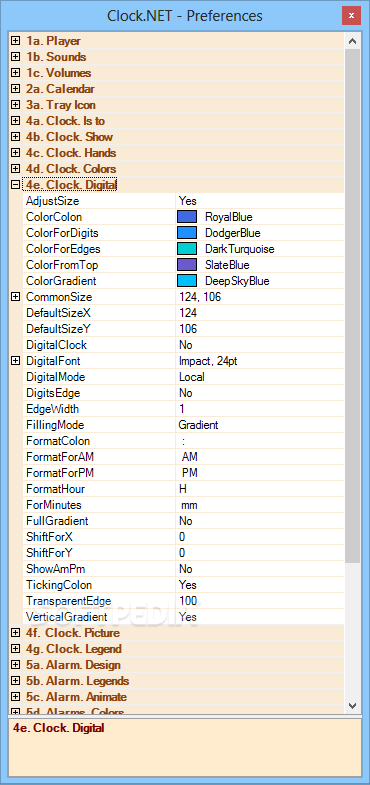Select the ColorForDigits property name

tap(62, 233)
